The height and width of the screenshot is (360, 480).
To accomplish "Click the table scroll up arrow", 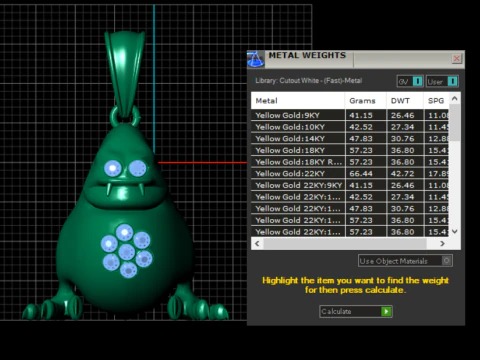I will point(454,98).
